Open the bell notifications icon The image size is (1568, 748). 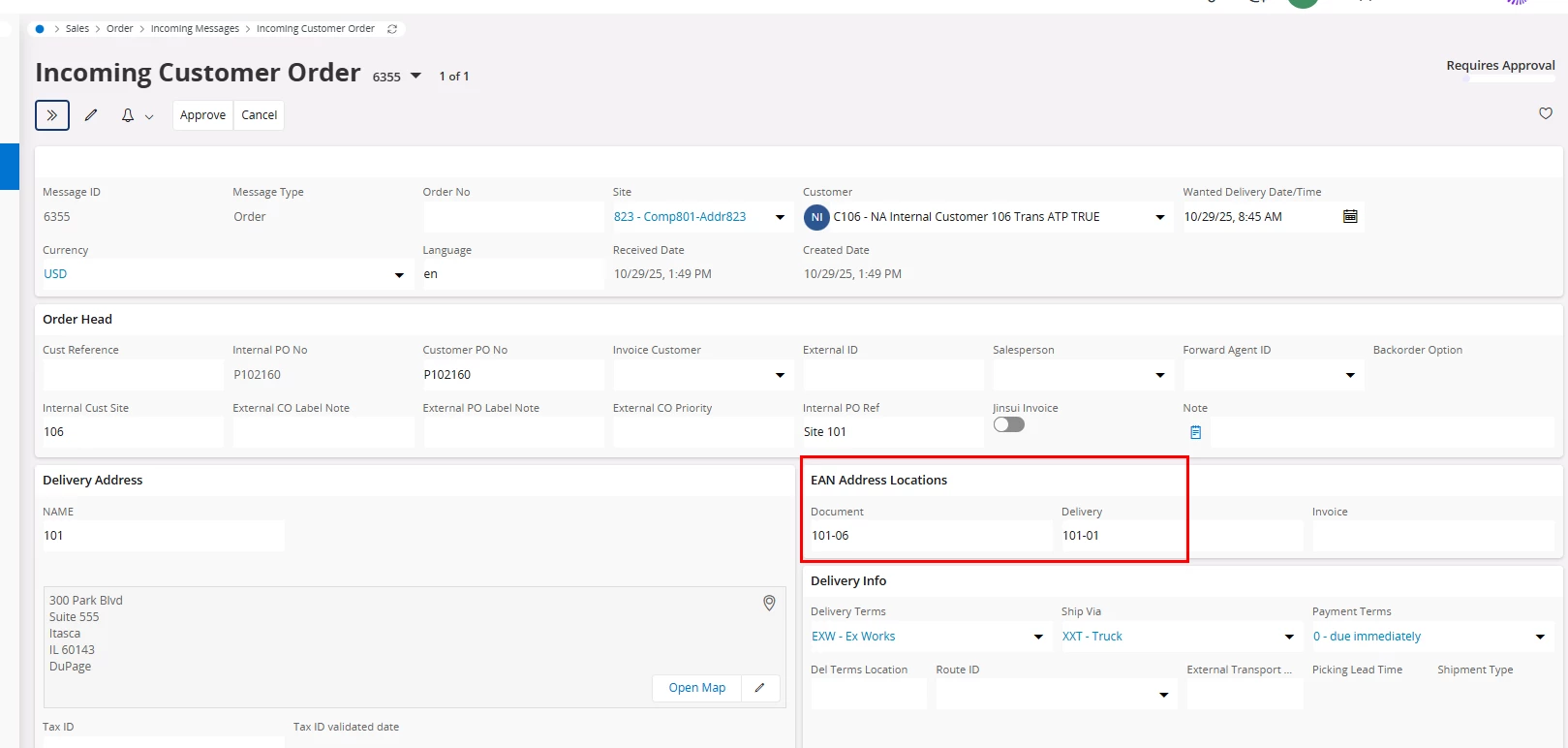[x=128, y=115]
